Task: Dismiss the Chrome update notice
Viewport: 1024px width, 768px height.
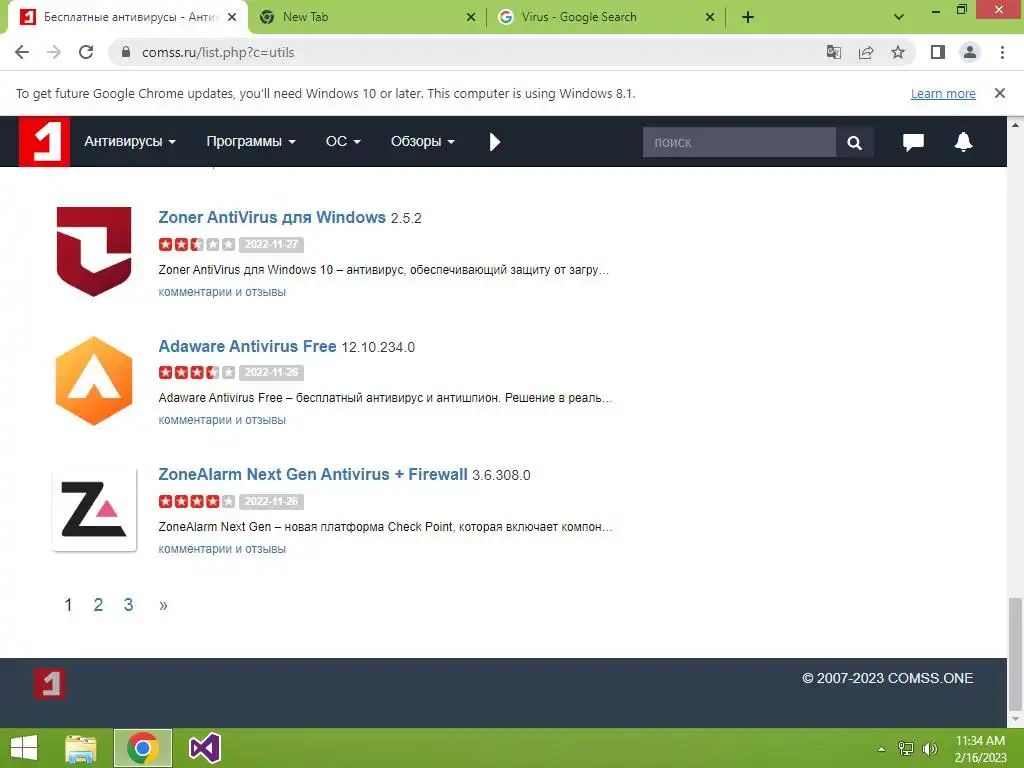Action: pos(1000,93)
